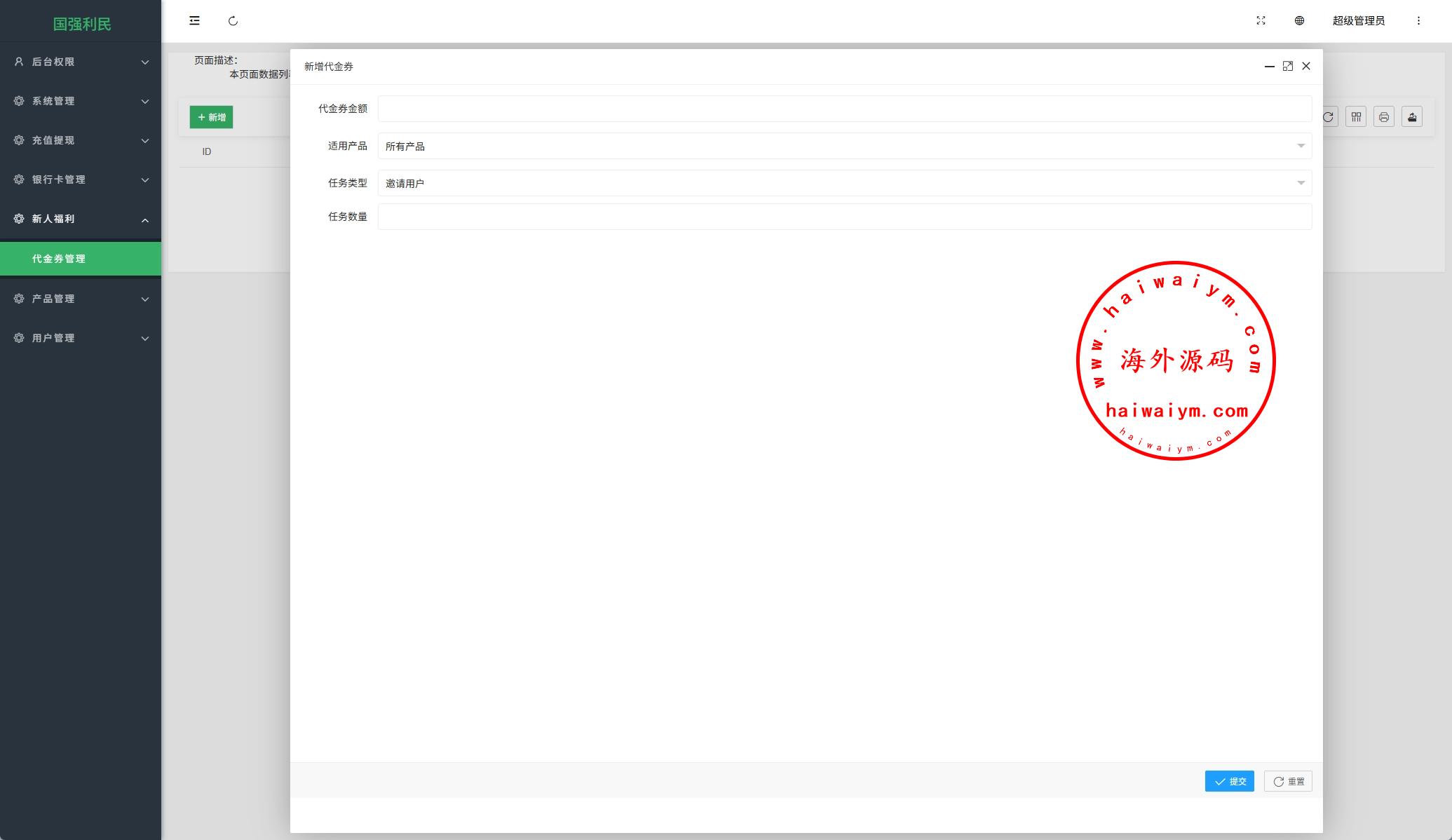Image resolution: width=1452 pixels, height=840 pixels.
Task: Click the print table icon
Action: [x=1384, y=117]
